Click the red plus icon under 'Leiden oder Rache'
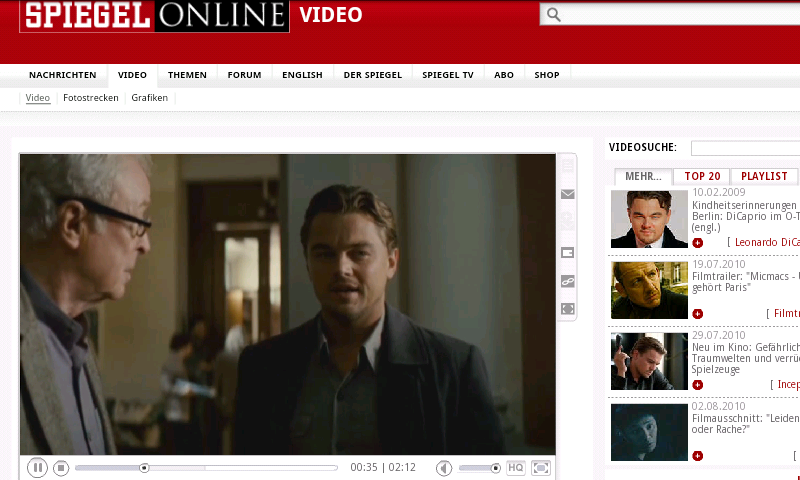Screen dimensions: 800x480 coord(697,456)
